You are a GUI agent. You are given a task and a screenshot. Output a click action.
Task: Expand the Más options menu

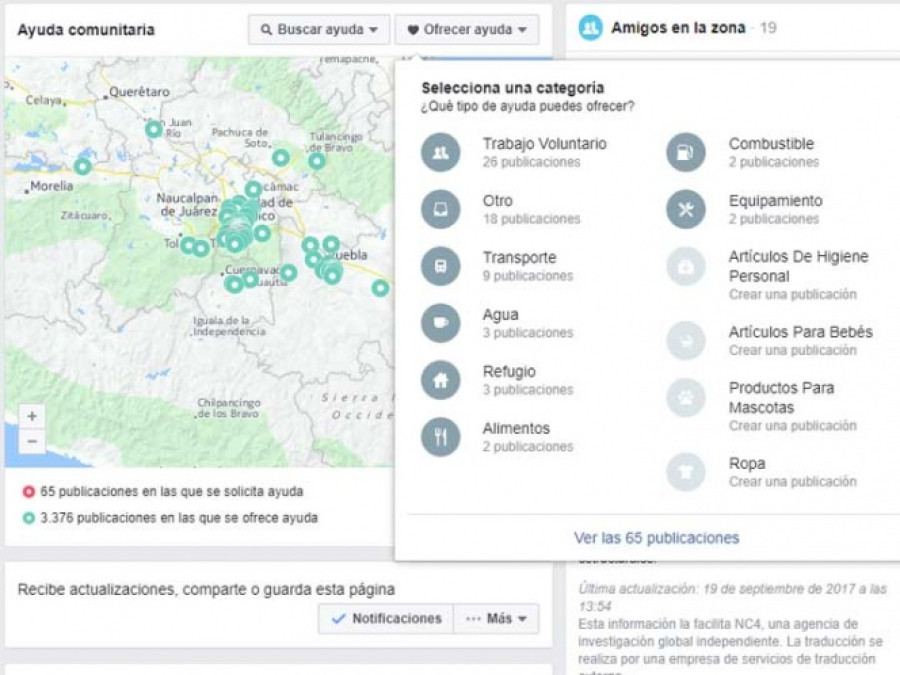click(496, 618)
